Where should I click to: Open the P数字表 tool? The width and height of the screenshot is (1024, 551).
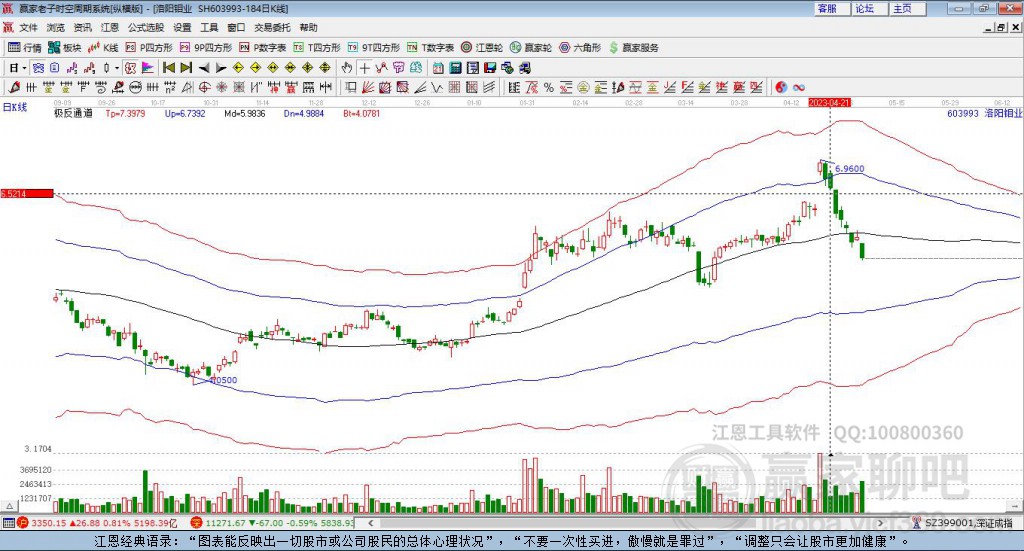point(263,48)
